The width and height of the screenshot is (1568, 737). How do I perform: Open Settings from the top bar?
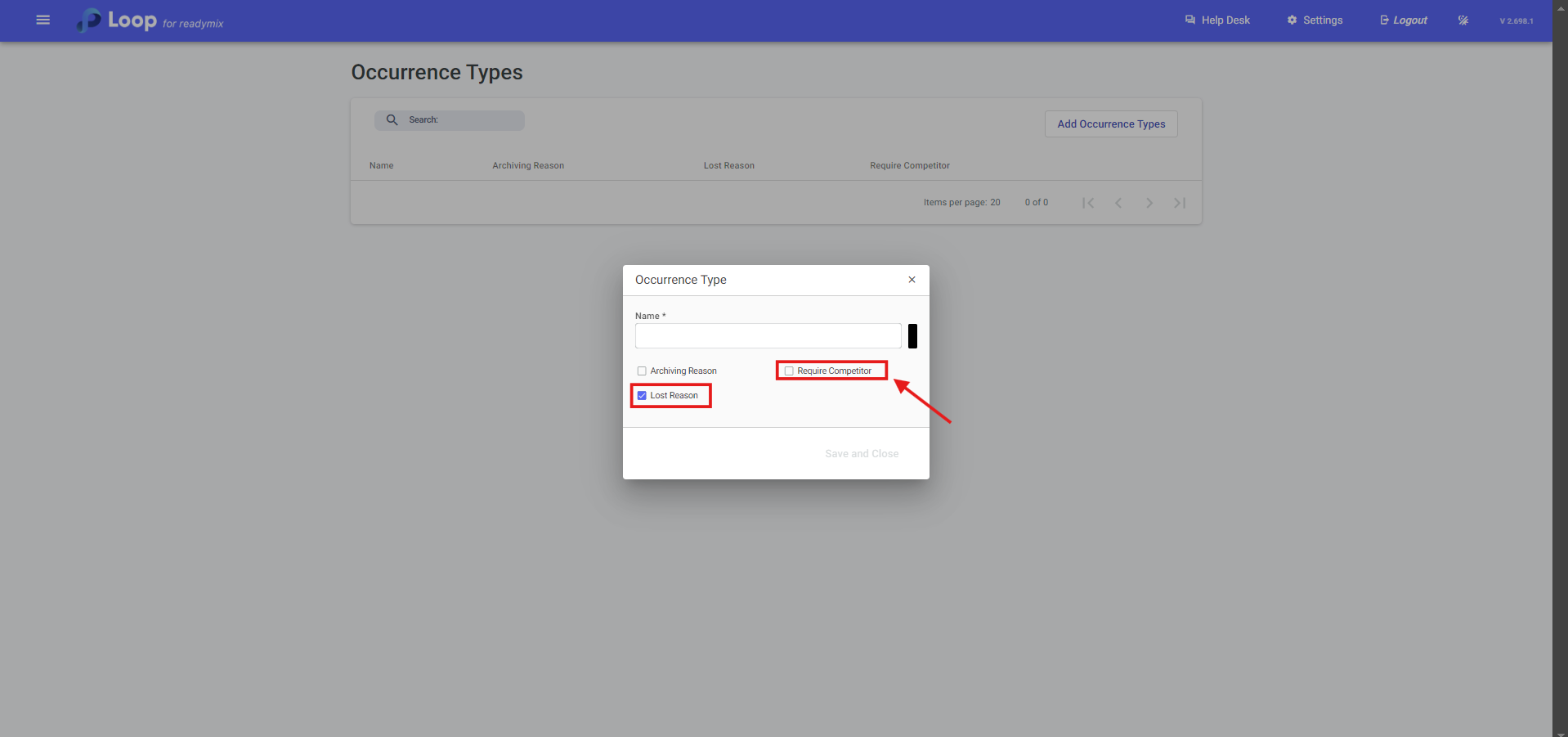pyautogui.click(x=1315, y=20)
